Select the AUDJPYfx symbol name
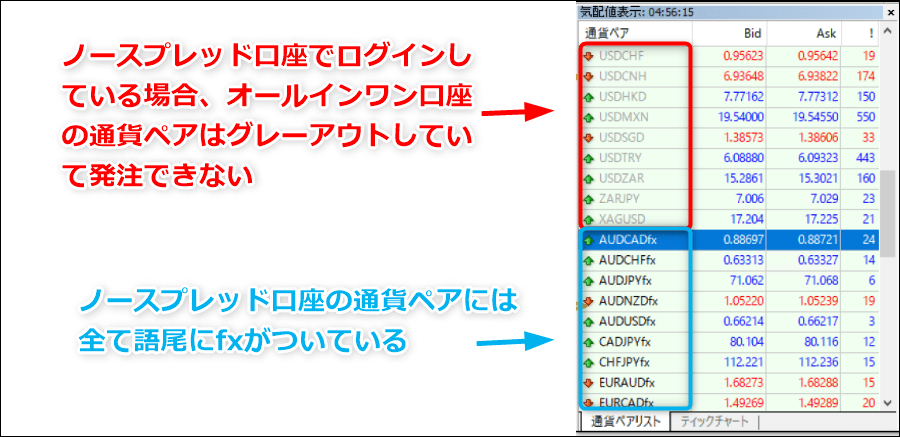900x437 pixels. pos(625,281)
